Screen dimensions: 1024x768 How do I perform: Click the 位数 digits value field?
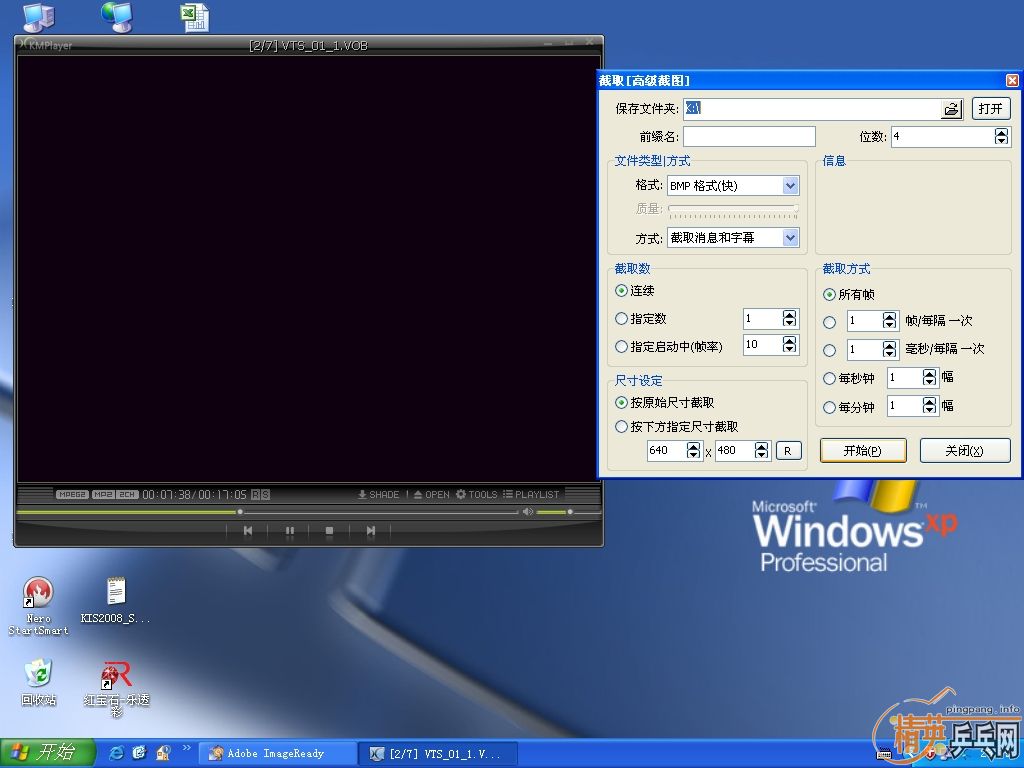(943, 136)
